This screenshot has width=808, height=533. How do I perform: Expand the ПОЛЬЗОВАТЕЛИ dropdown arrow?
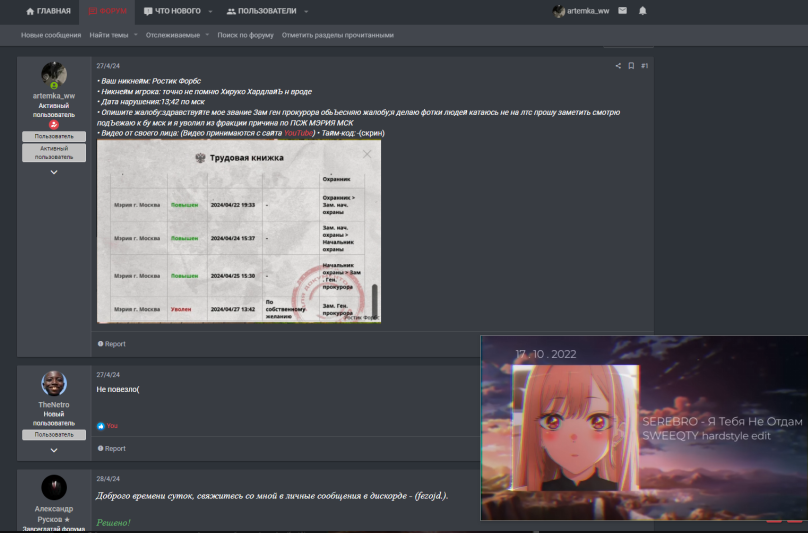coord(306,11)
